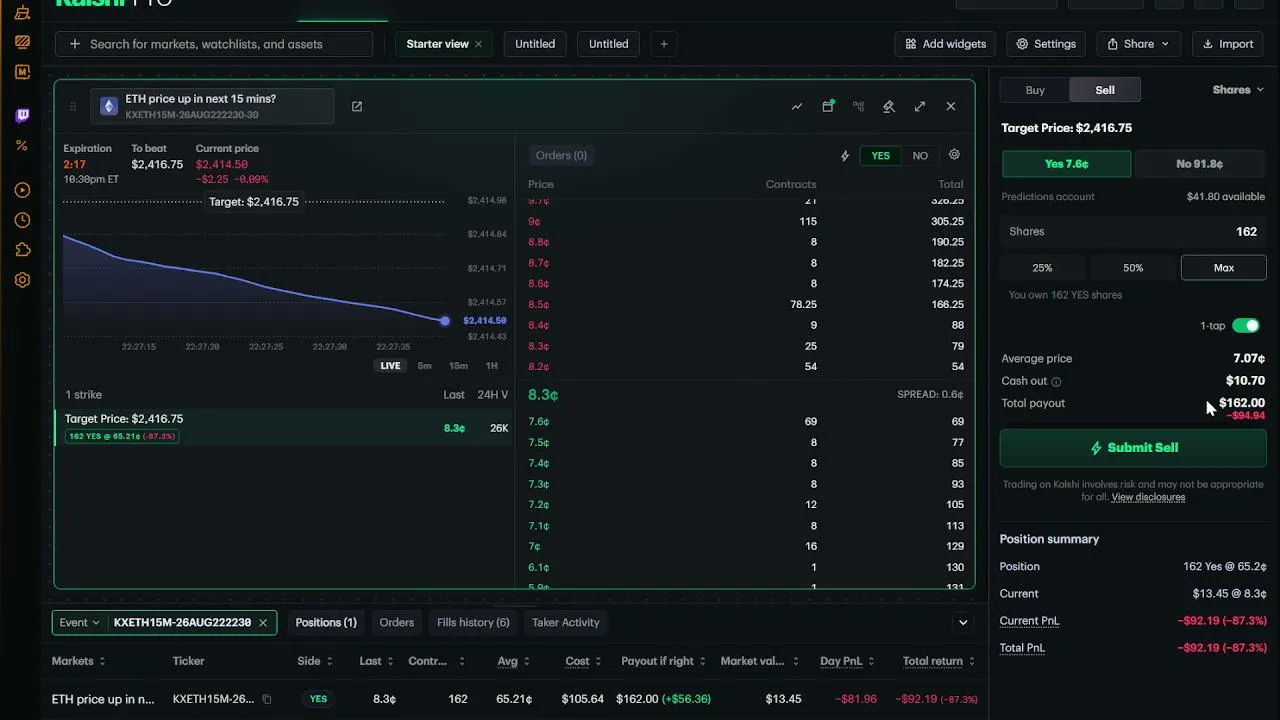This screenshot has width=1280, height=720.
Task: Click the search markets and watchlists field
Action: coord(215,44)
